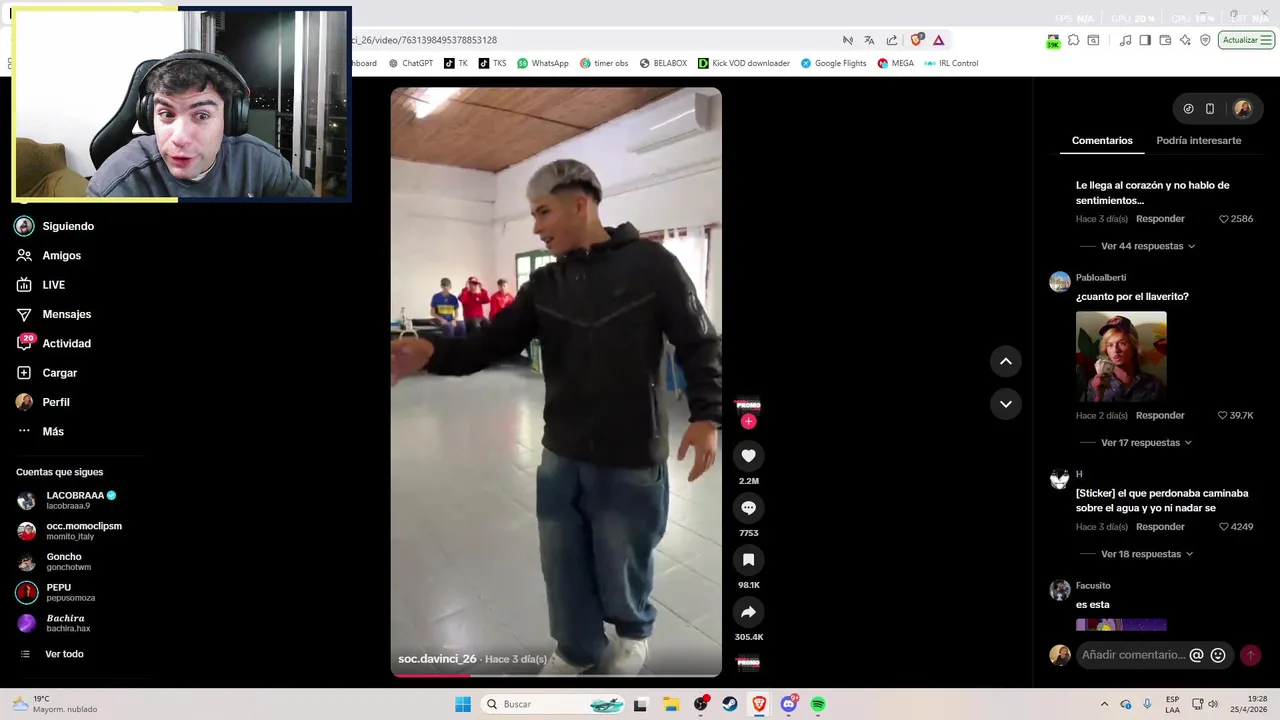Open Mensajes in the sidebar

coord(66,314)
